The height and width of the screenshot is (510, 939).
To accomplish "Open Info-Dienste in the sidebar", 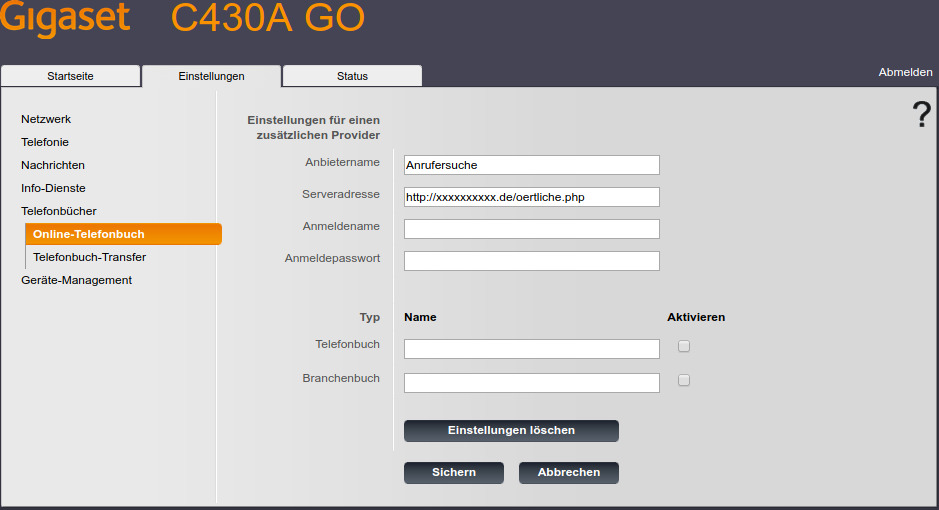I will pos(53,188).
